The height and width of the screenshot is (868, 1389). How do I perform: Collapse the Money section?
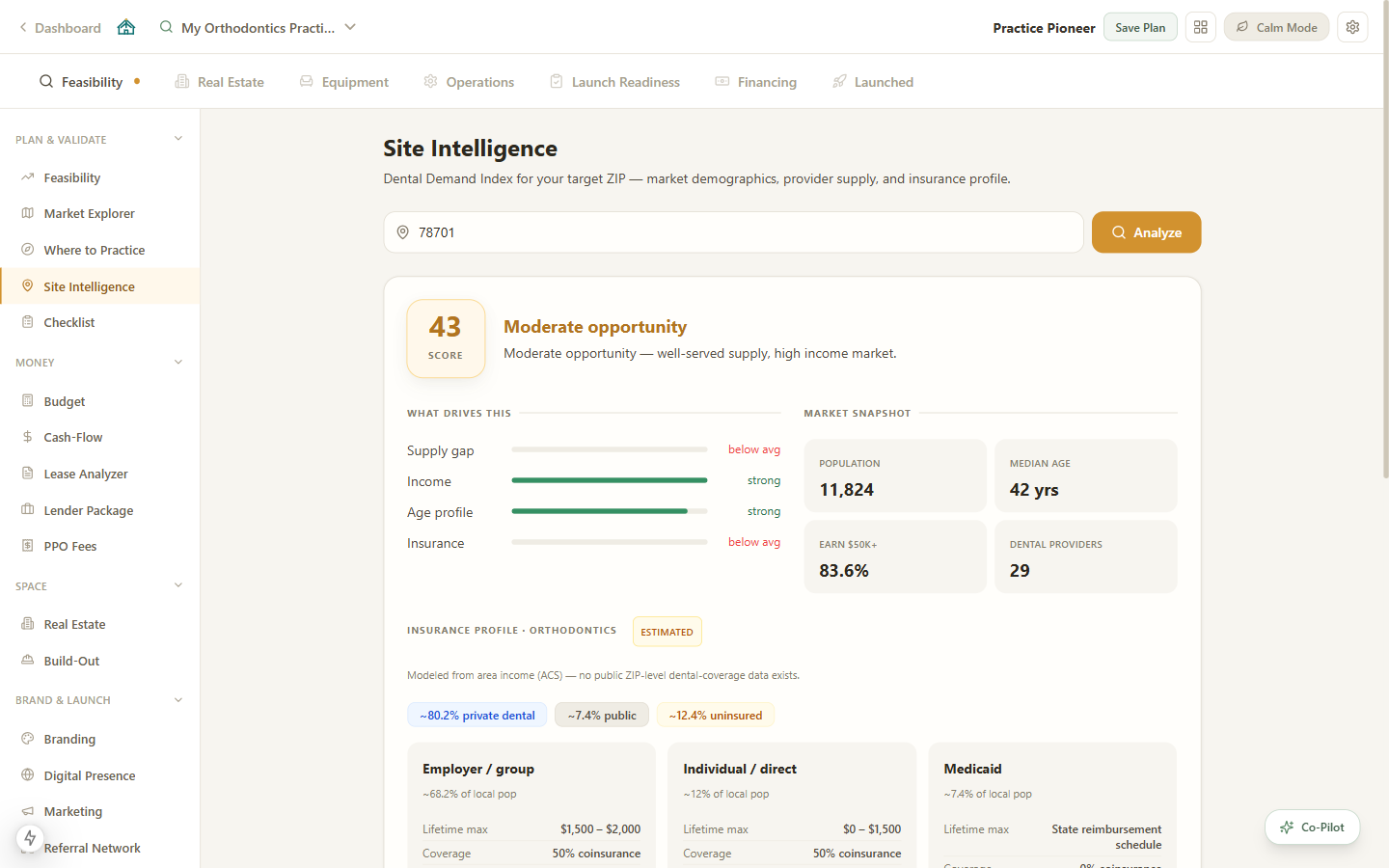[x=178, y=363]
